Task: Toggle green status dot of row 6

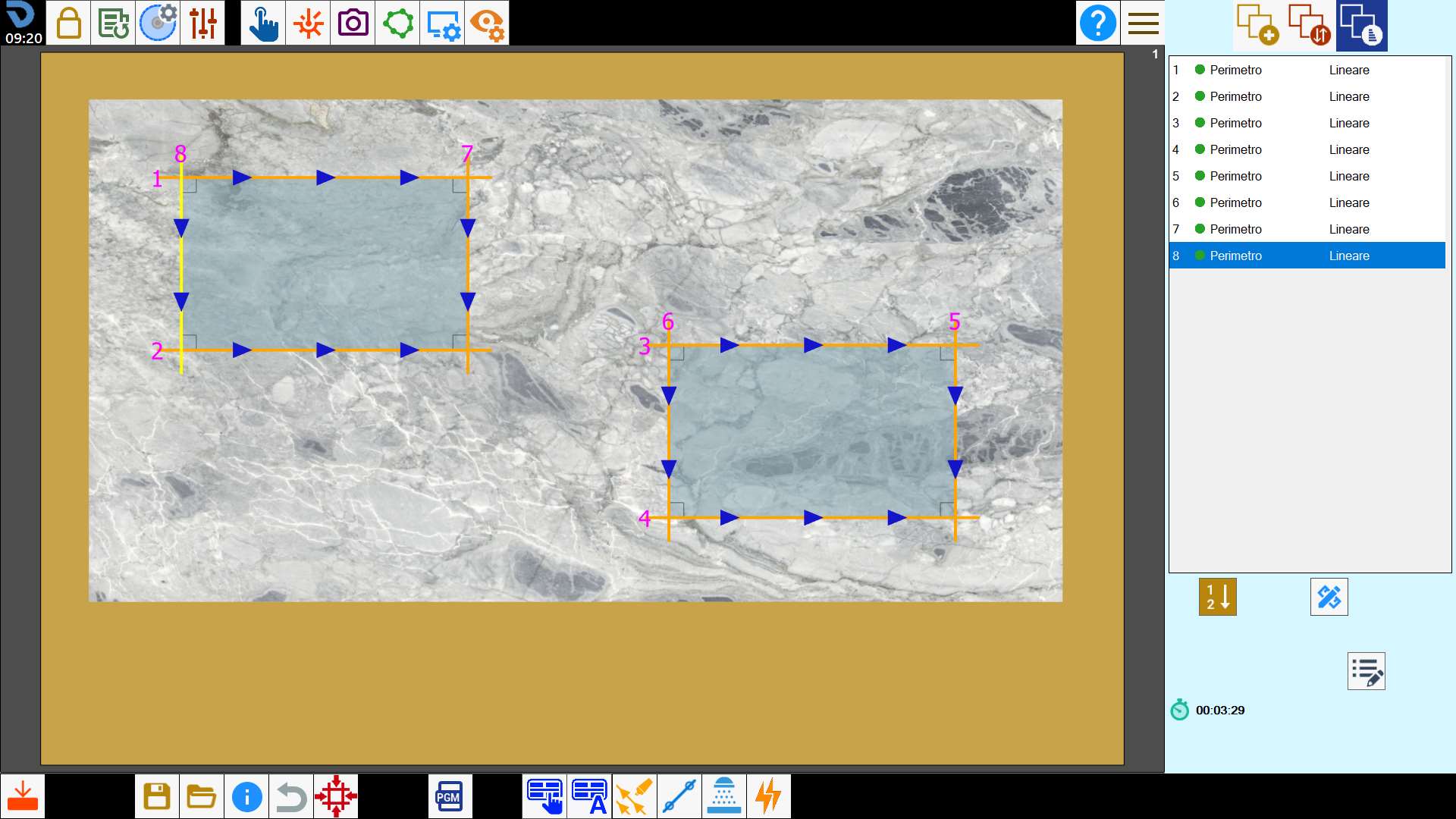Action: pyautogui.click(x=1200, y=202)
